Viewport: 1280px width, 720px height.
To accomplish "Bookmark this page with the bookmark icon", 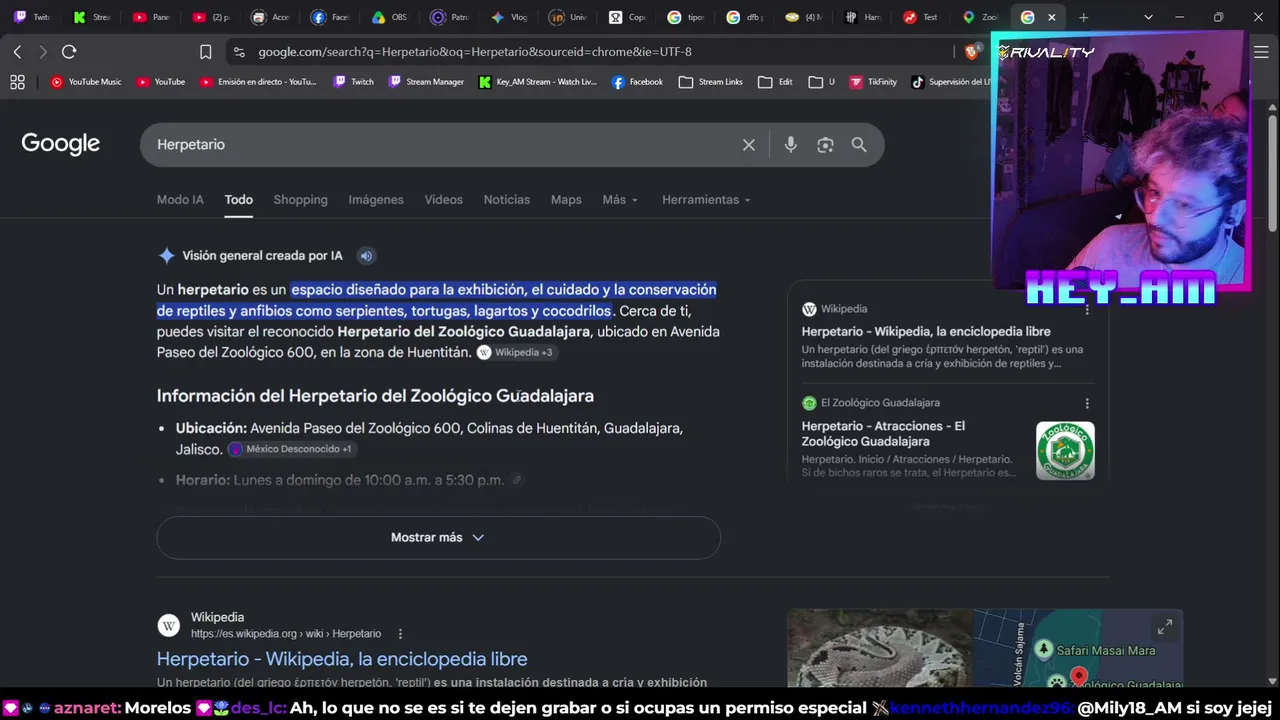I will (x=205, y=52).
